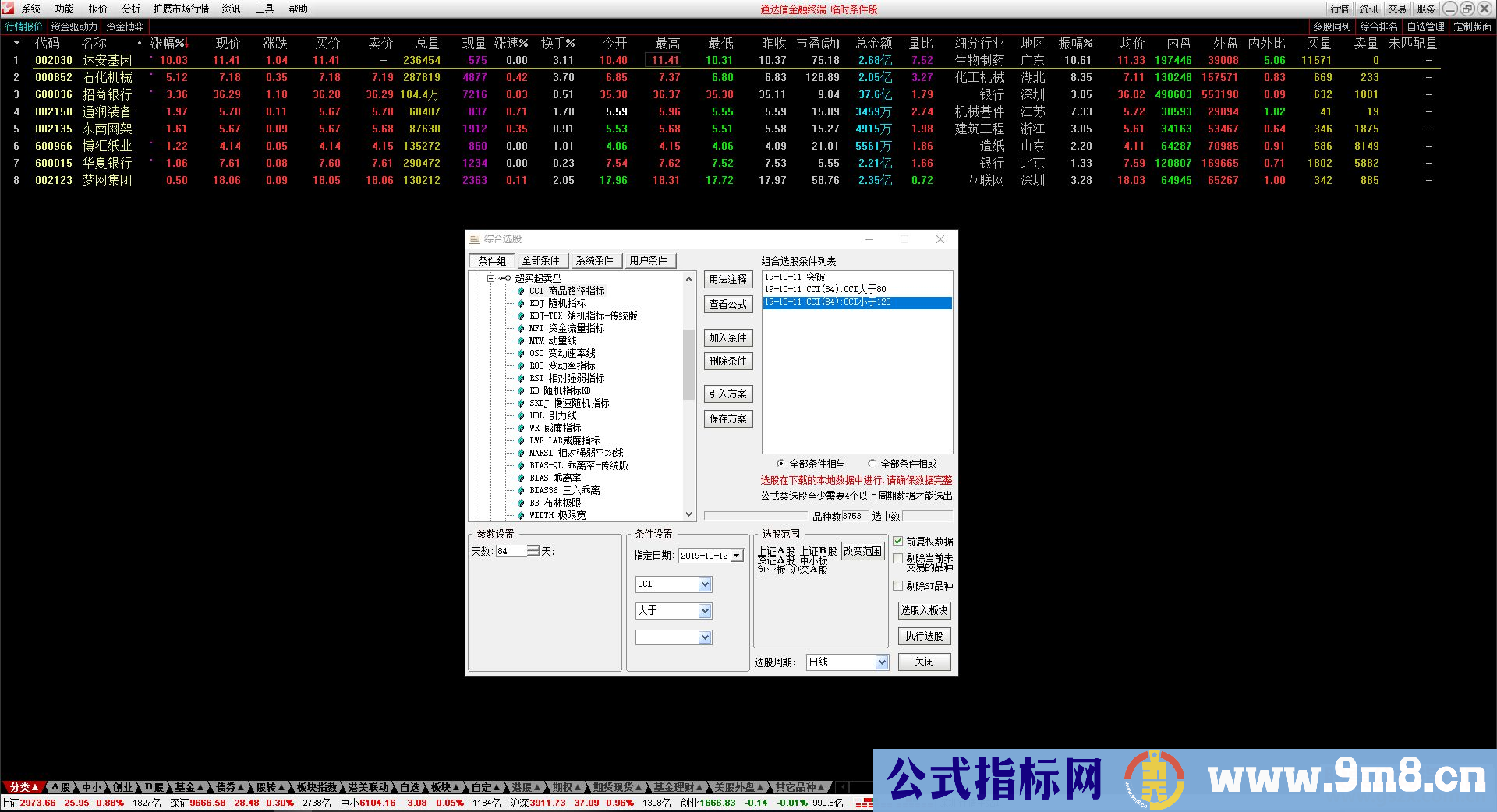Image resolution: width=1497 pixels, height=812 pixels.
Task: Click the MFI 资金流量指标 diamond icon
Action: click(521, 328)
